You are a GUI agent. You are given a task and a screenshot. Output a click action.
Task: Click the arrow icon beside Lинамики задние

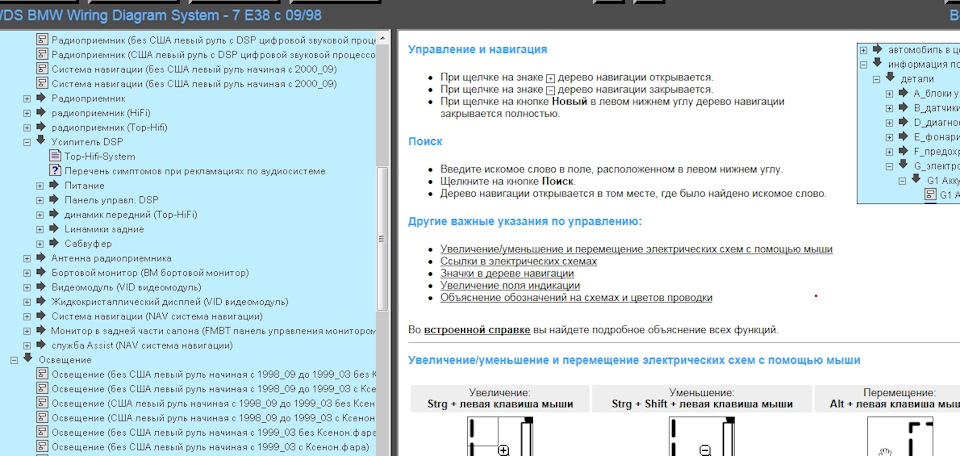tap(54, 229)
